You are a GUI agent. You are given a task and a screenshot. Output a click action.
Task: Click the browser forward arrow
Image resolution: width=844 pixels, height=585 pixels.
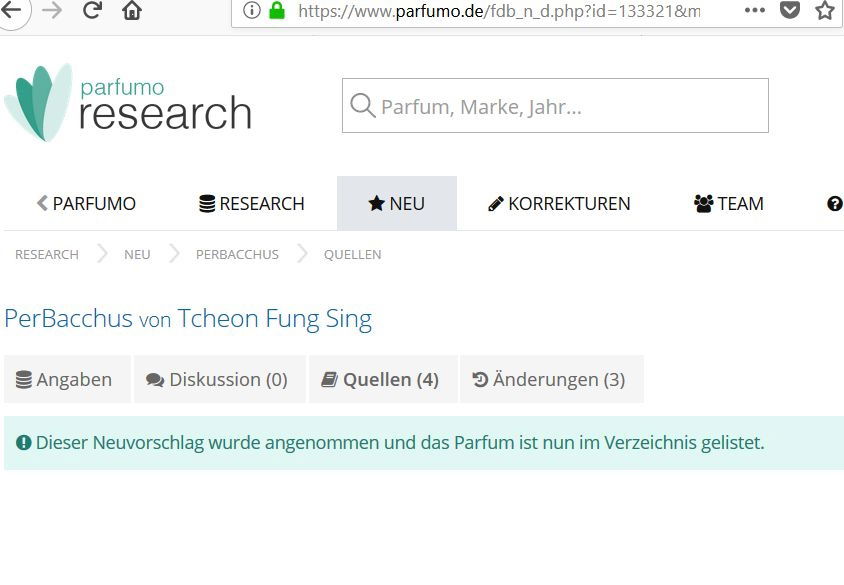52,10
